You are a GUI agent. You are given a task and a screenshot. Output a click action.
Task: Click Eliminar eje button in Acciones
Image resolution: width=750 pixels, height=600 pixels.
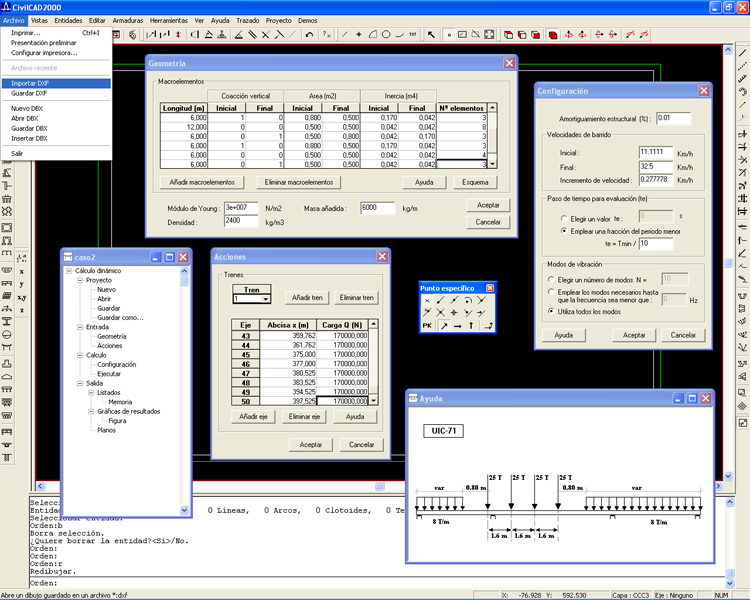304,417
